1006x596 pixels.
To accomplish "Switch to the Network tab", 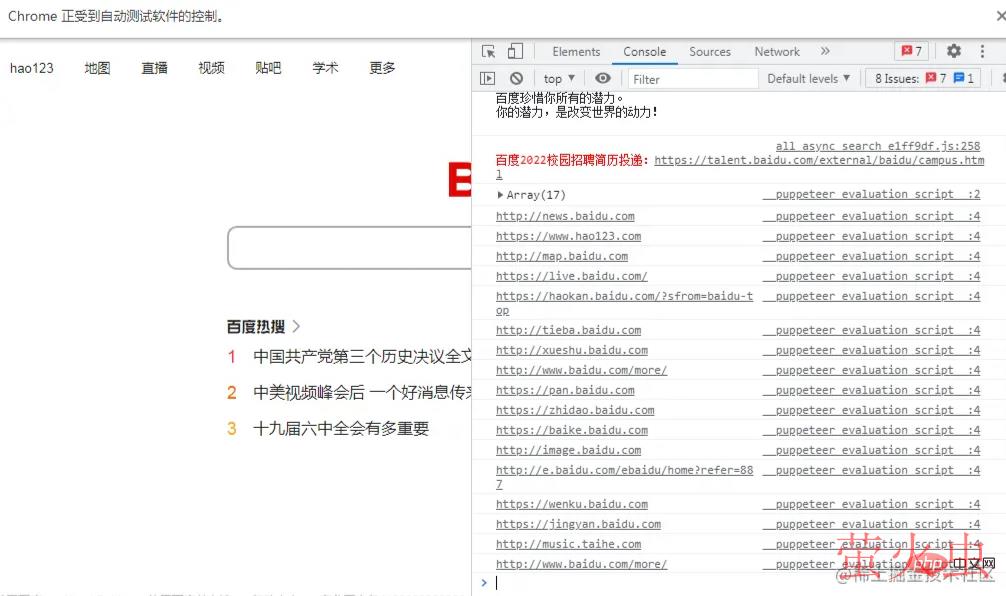I will click(x=777, y=52).
